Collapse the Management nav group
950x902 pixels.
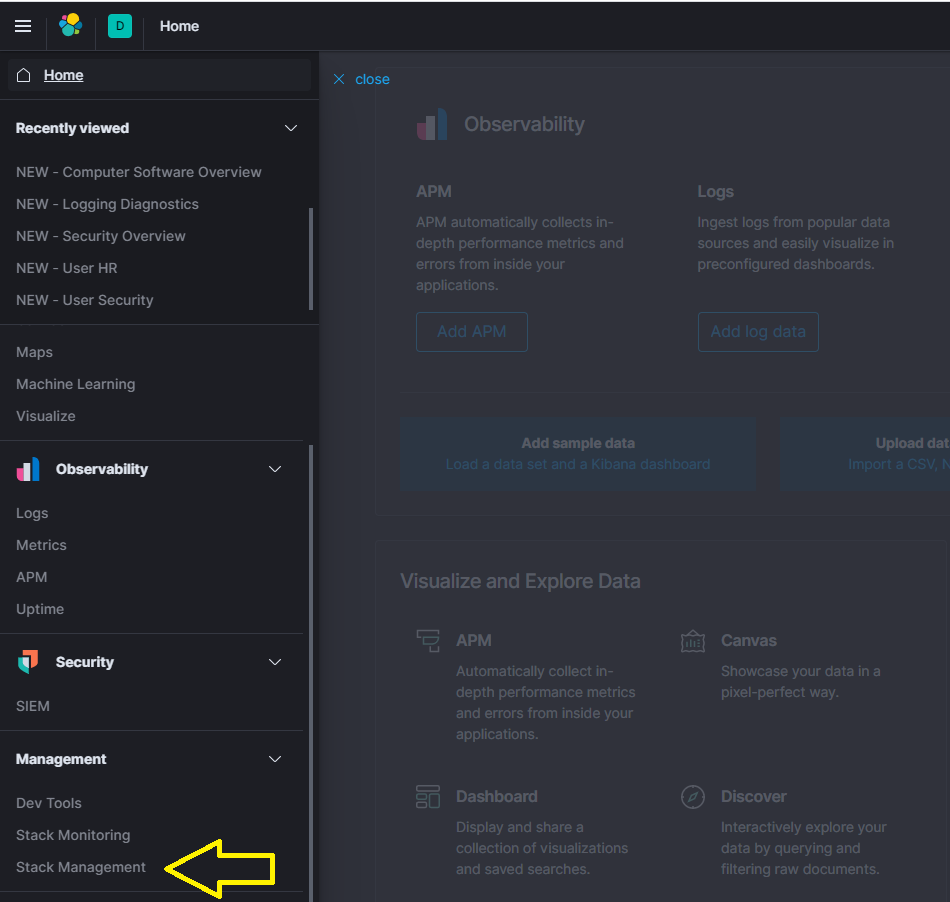[x=275, y=759]
